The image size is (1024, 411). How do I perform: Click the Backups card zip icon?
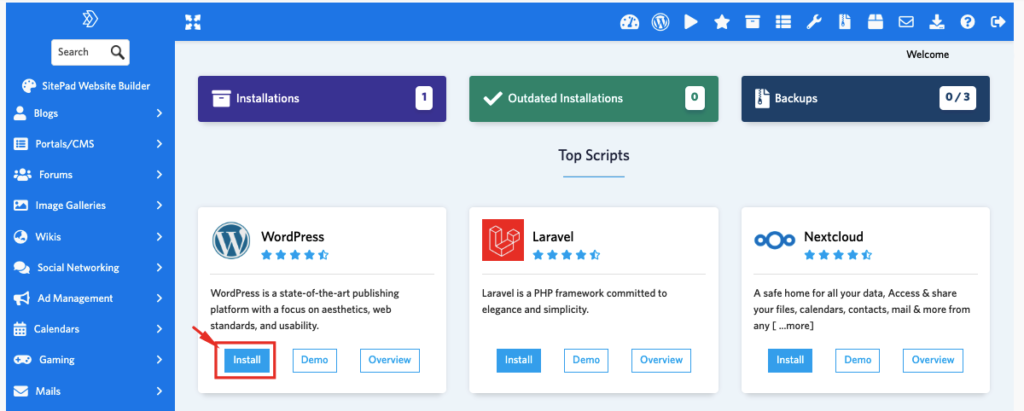[x=763, y=99]
